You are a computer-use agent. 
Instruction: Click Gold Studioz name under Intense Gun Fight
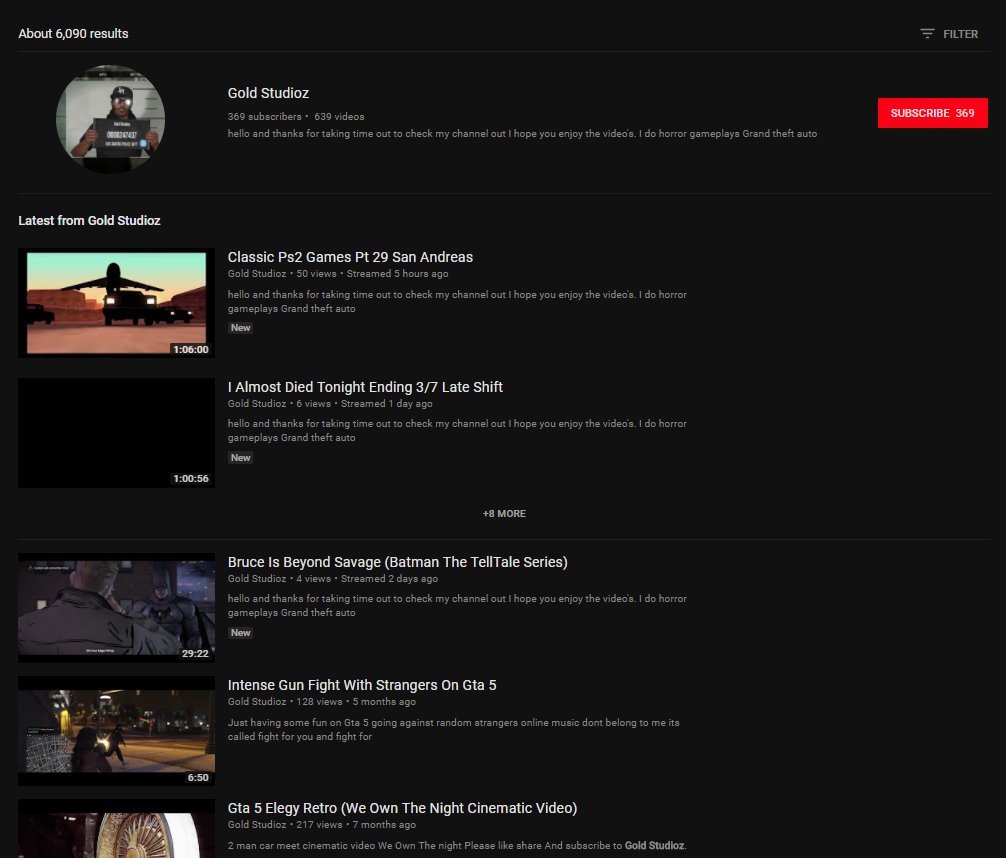(x=257, y=702)
